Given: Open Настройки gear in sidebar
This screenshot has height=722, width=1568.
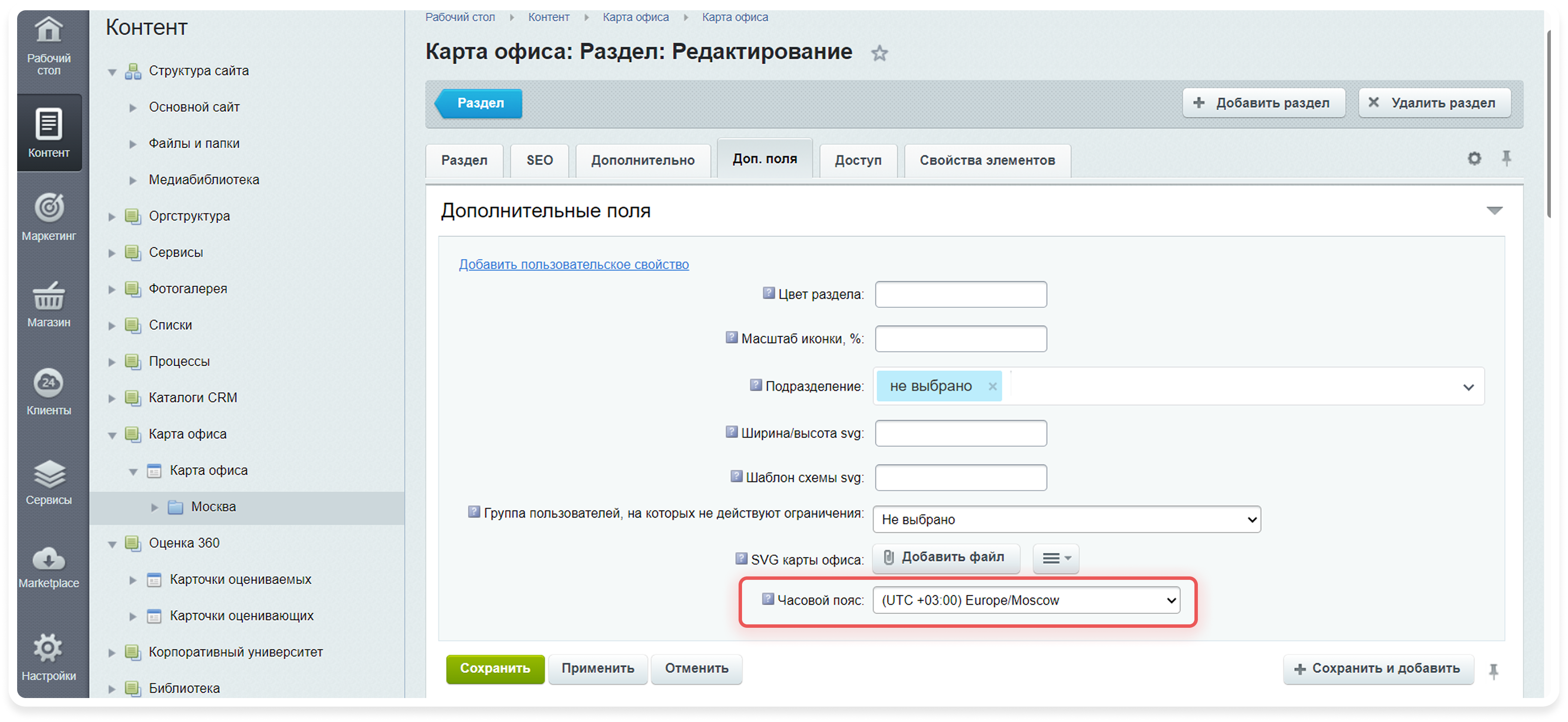Looking at the screenshot, I should 49,647.
